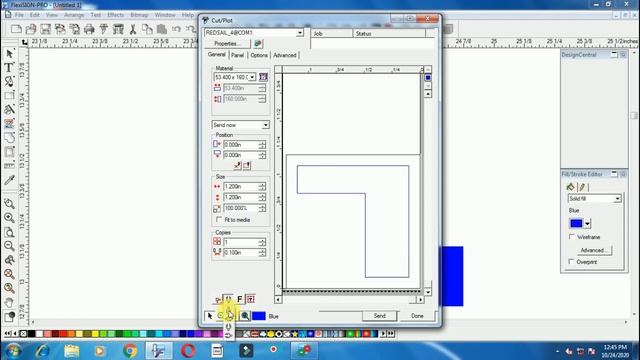
Task: Select the eyedropper tool in the toolbox
Action: [9, 180]
